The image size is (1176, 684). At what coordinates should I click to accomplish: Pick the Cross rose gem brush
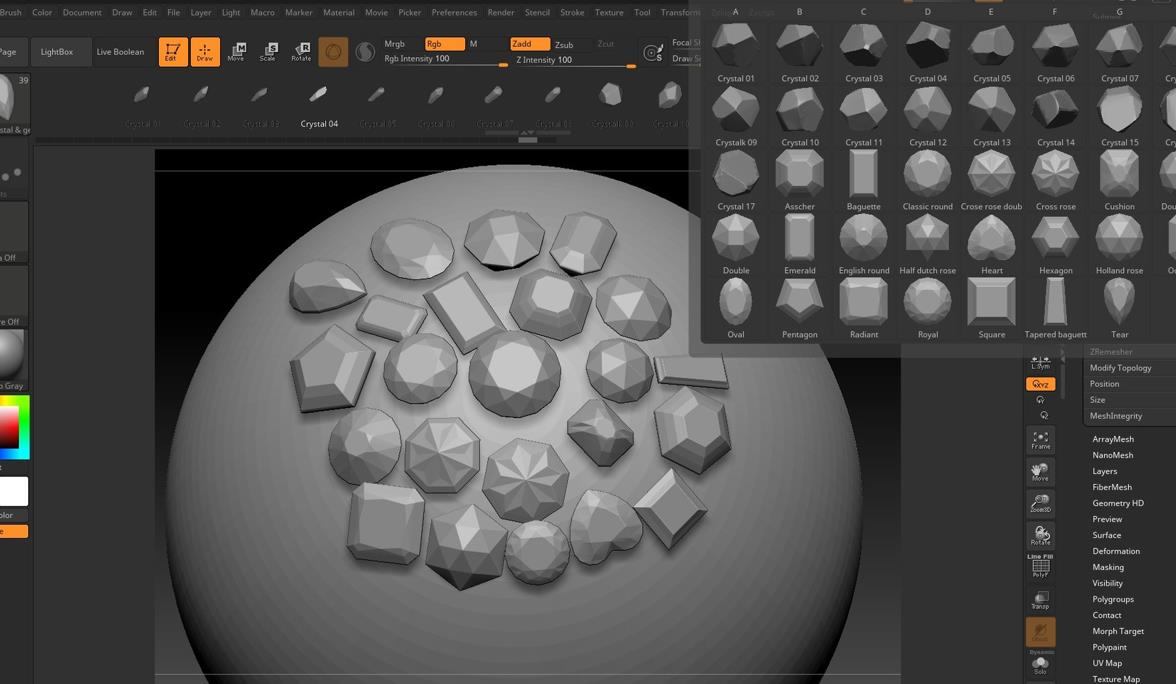click(1055, 180)
